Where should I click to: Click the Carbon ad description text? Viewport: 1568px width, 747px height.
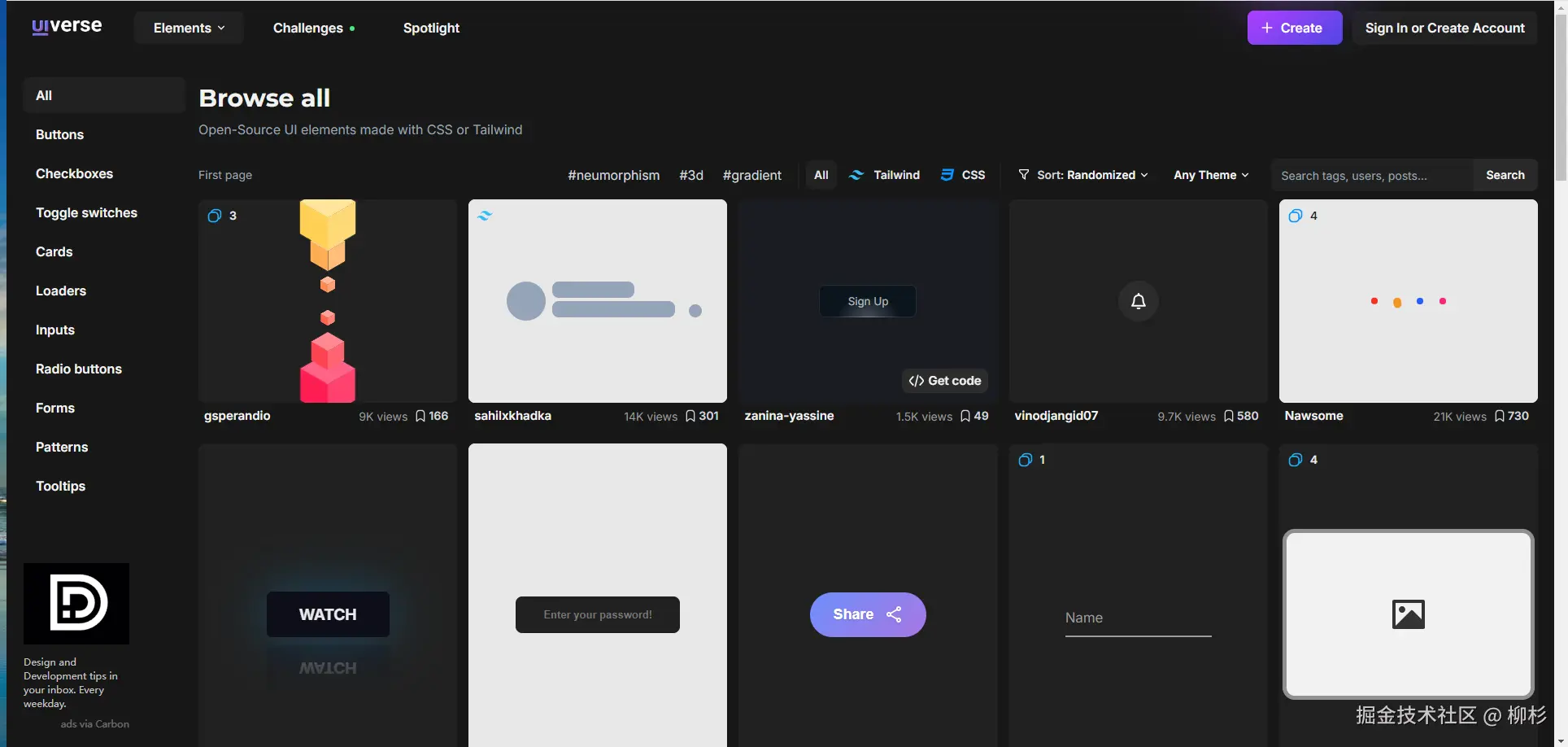(71, 683)
